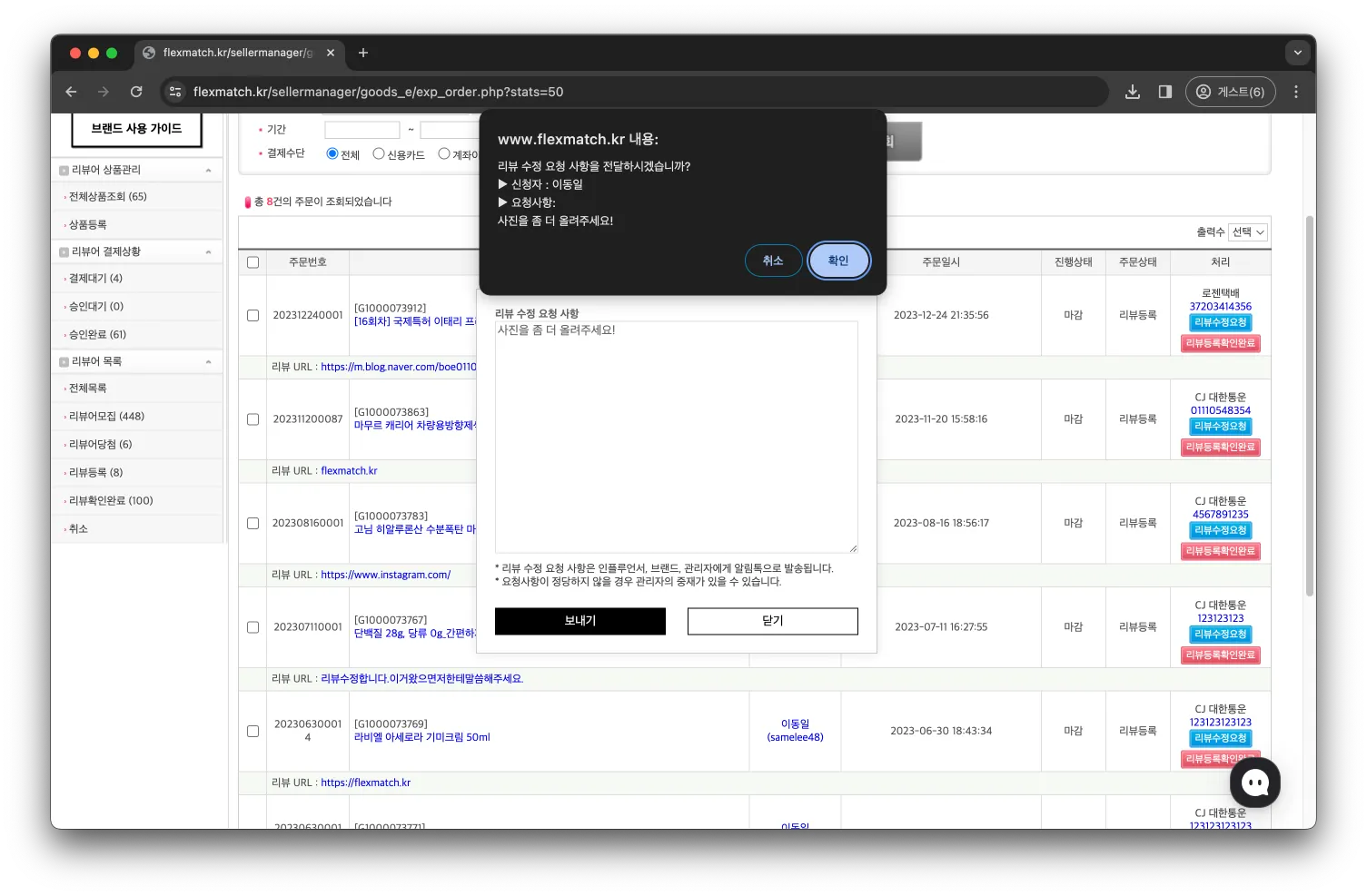
Task: Click the 리뷰 수정 요청 사항 text area
Action: (677, 438)
